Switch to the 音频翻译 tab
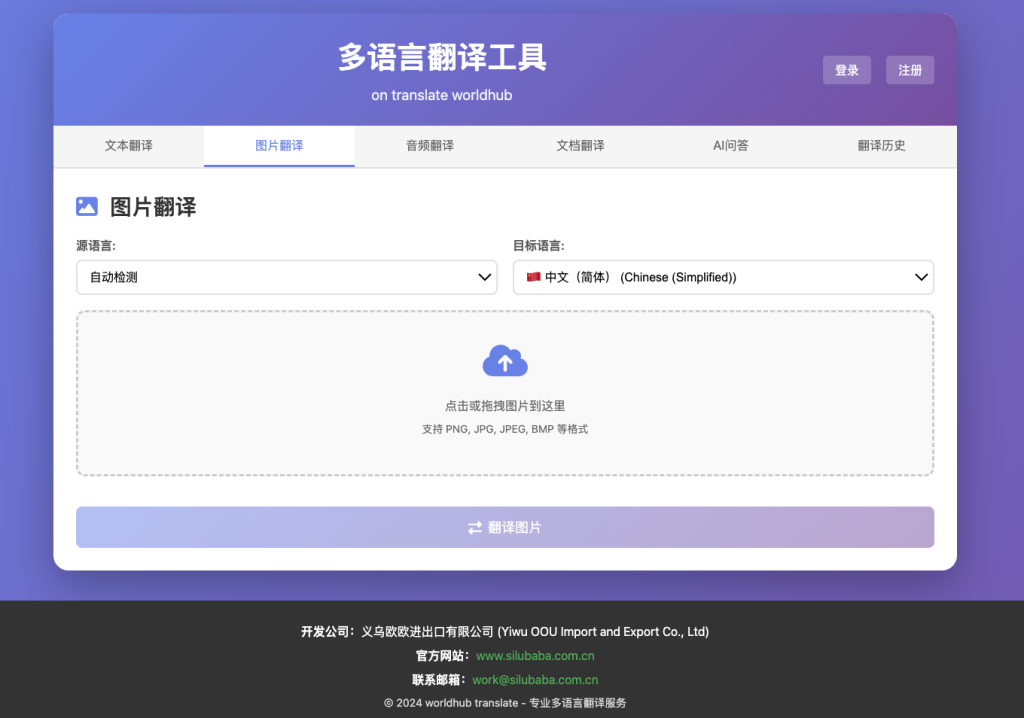Viewport: 1024px width, 718px height. click(430, 146)
